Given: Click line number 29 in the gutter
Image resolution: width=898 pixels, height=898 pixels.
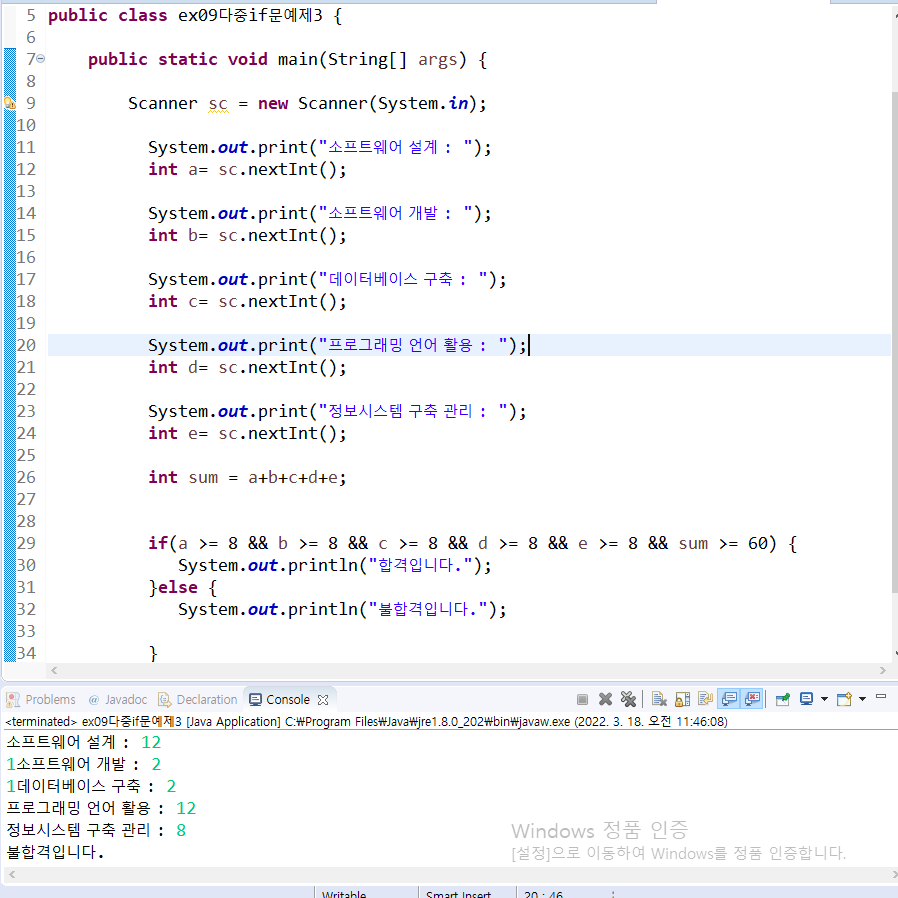Looking at the screenshot, I should point(26,543).
